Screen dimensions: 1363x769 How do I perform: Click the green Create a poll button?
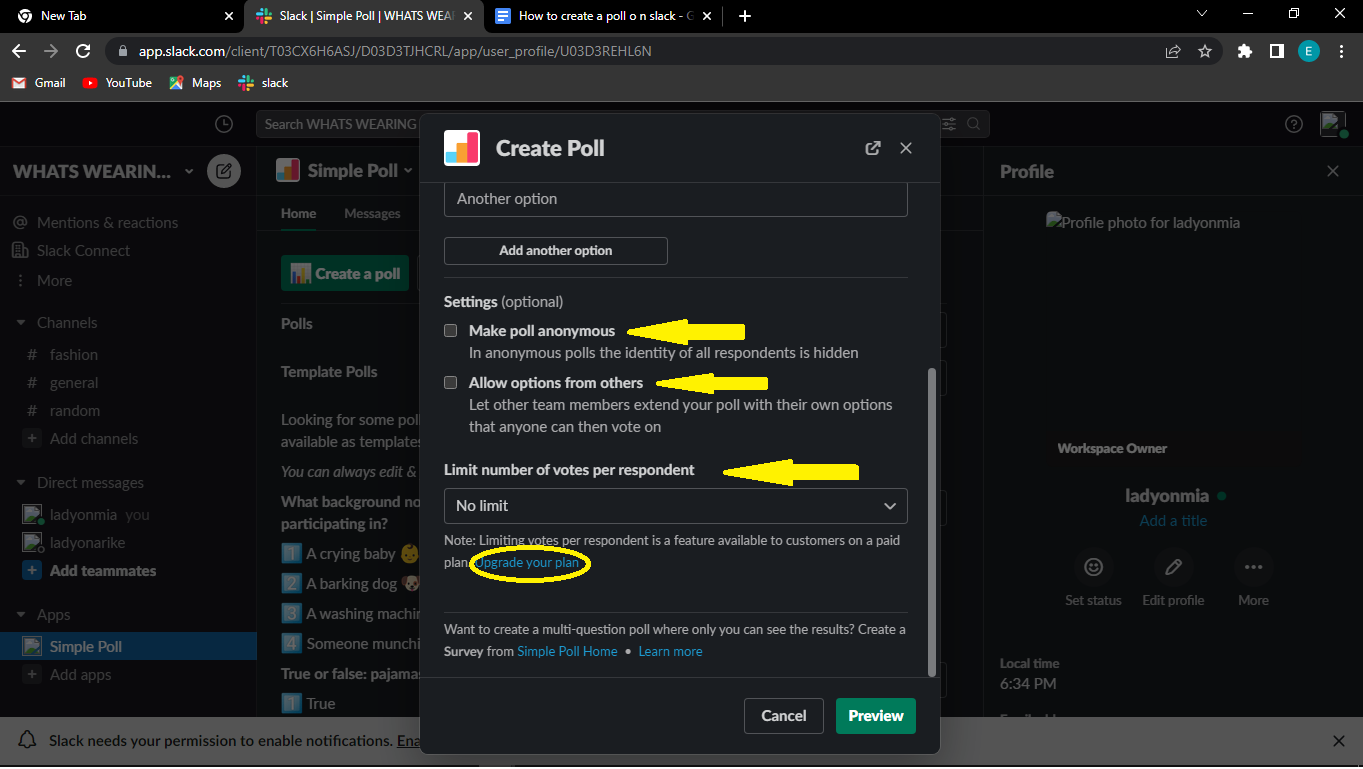point(345,273)
